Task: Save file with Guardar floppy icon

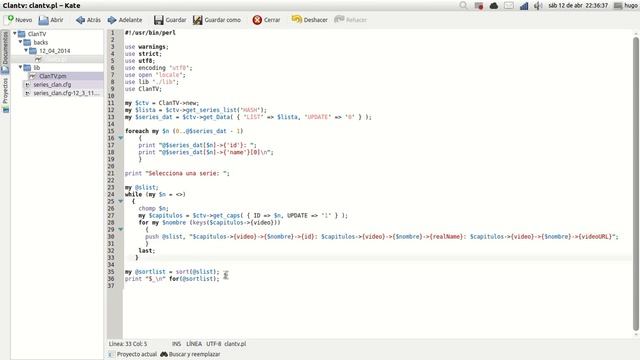Action: (158, 20)
